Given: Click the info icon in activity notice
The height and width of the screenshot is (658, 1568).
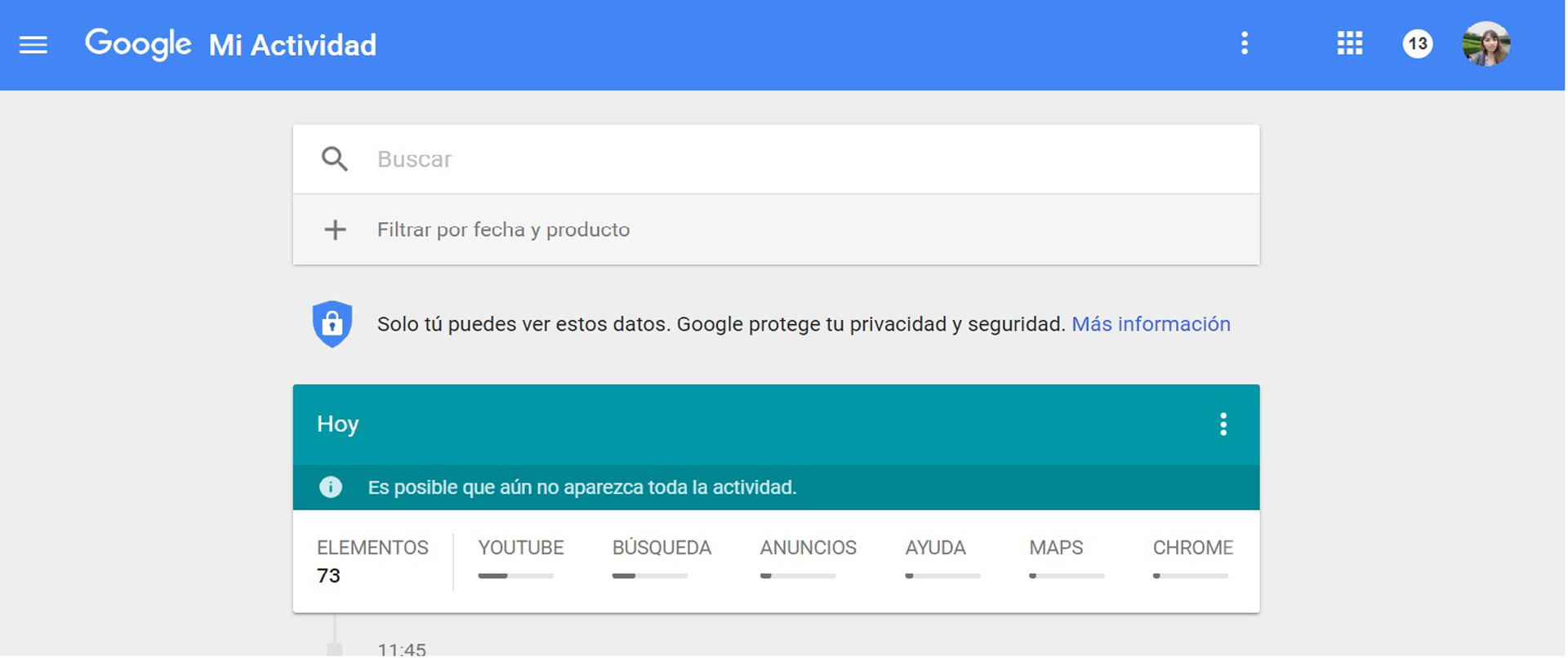Looking at the screenshot, I should coord(331,487).
